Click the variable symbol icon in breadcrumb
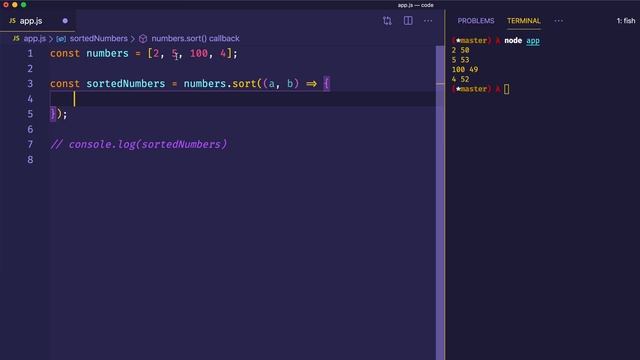The height and width of the screenshot is (360, 640). tap(61, 39)
